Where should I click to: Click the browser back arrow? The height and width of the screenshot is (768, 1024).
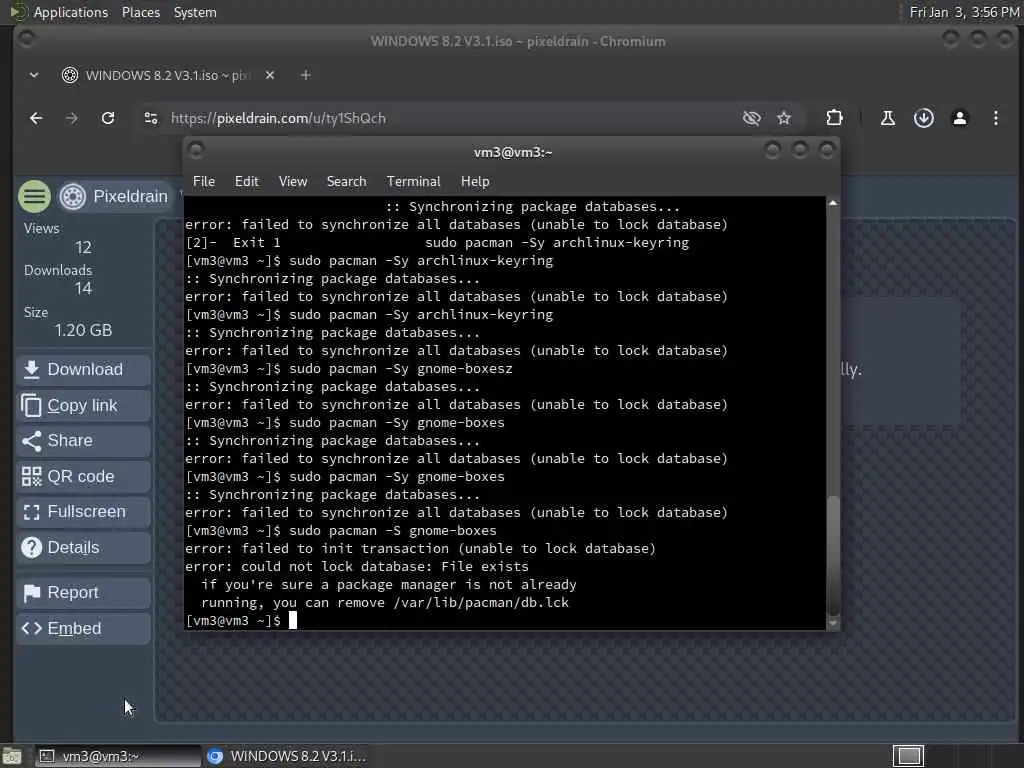(36, 118)
